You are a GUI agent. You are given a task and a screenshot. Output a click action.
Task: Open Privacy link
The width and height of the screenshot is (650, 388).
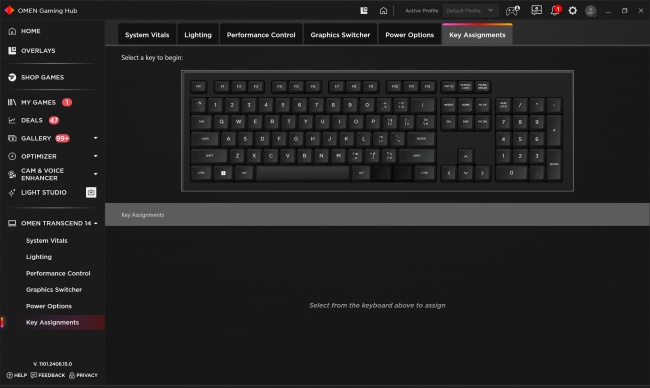tap(83, 375)
